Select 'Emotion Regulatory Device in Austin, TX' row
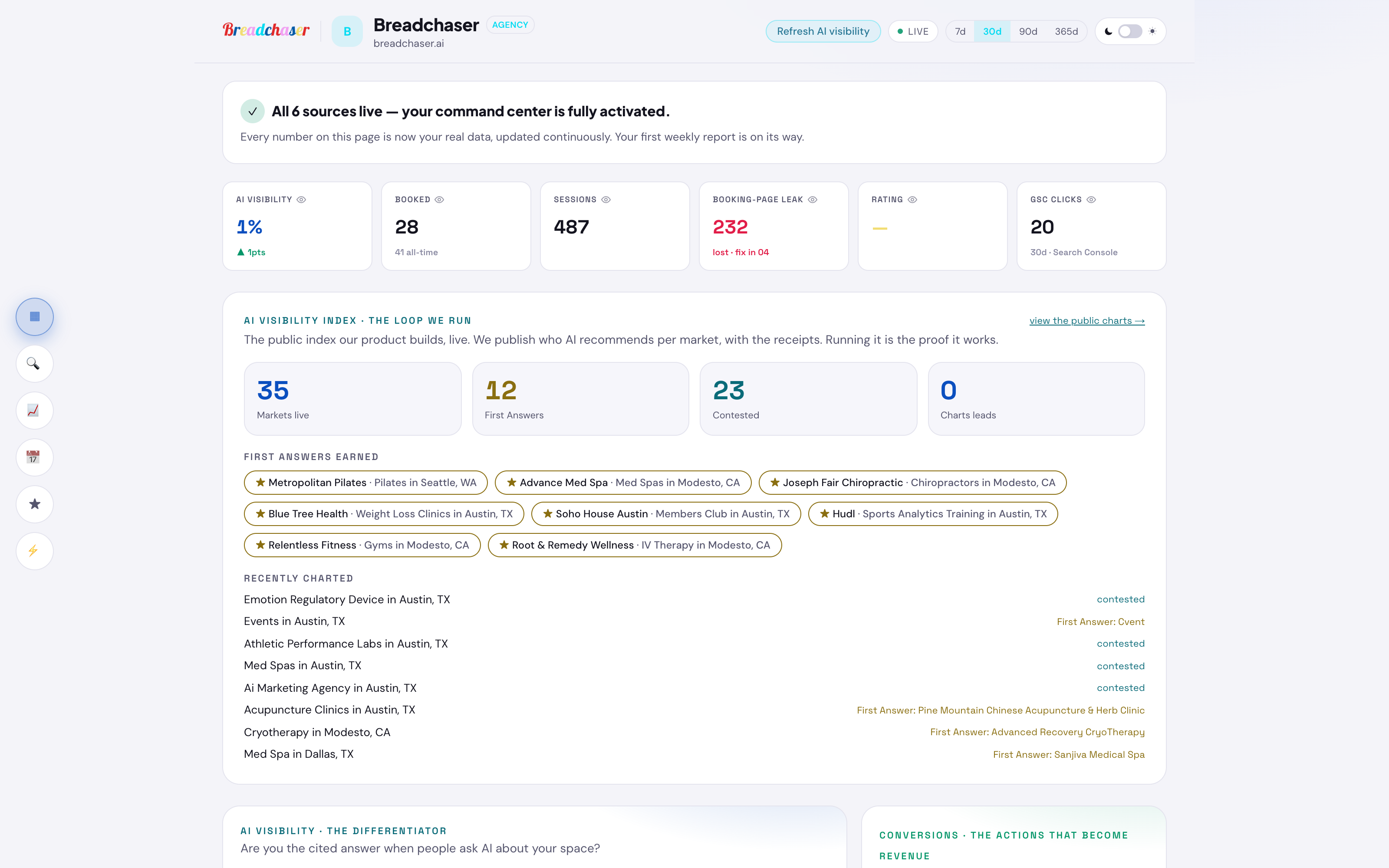This screenshot has width=1389, height=868. click(694, 599)
